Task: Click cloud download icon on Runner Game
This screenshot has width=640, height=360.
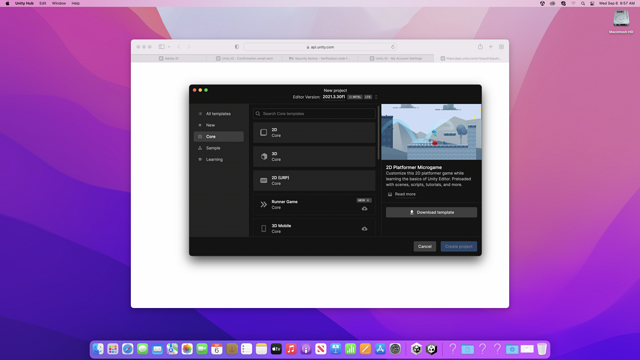Action: [x=364, y=209]
